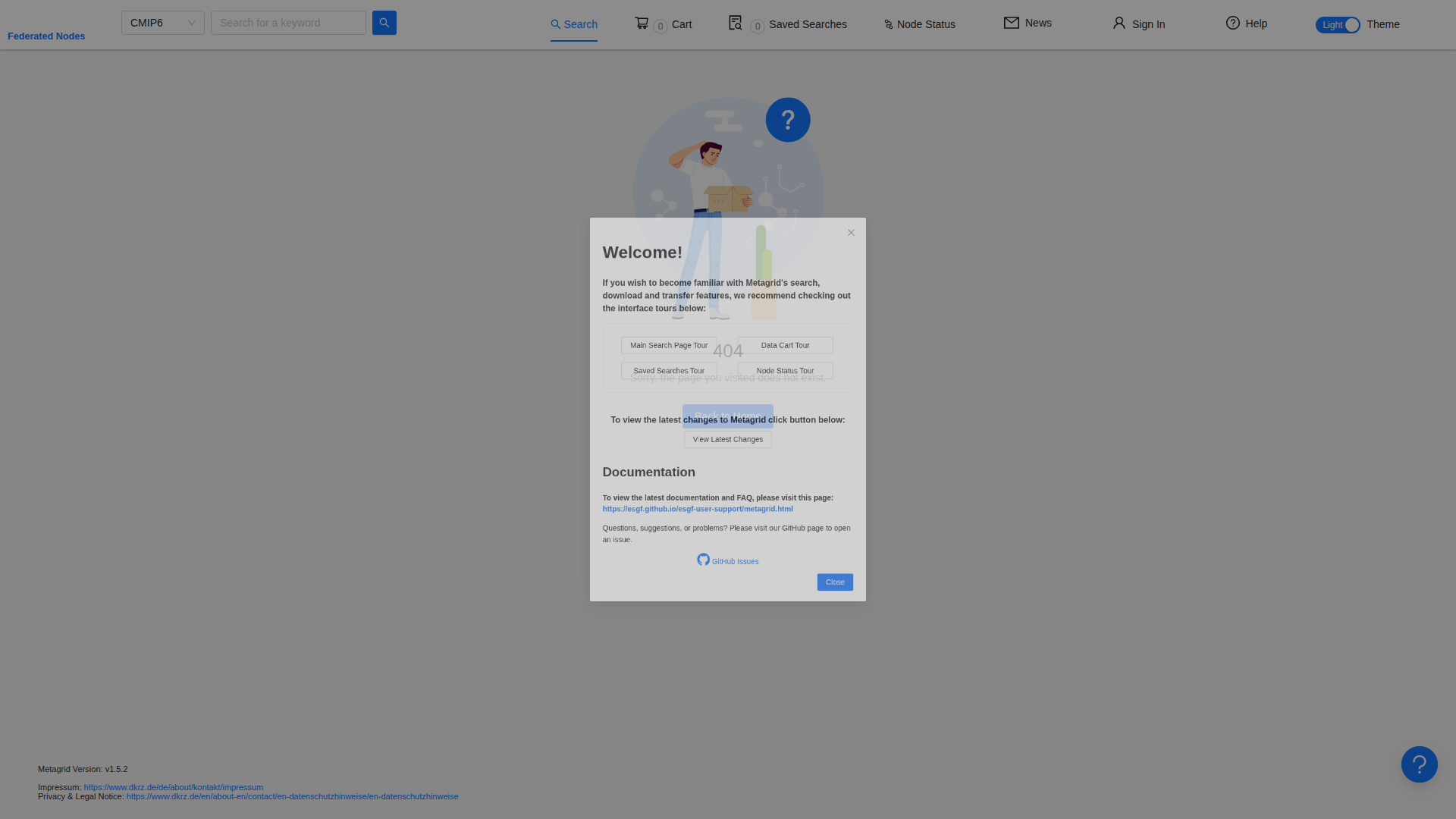Open the Impressum dkrz.de link
Image resolution: width=1456 pixels, height=819 pixels.
coord(174,787)
